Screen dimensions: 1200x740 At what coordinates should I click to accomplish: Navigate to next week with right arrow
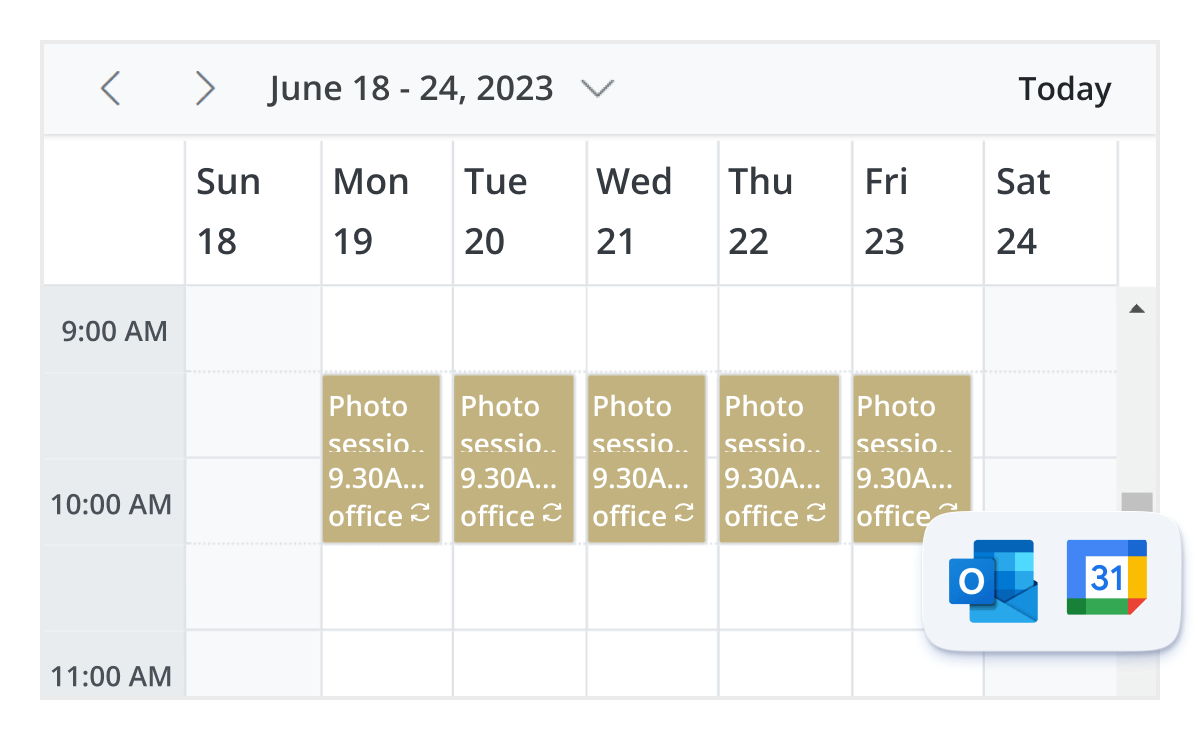(x=205, y=88)
